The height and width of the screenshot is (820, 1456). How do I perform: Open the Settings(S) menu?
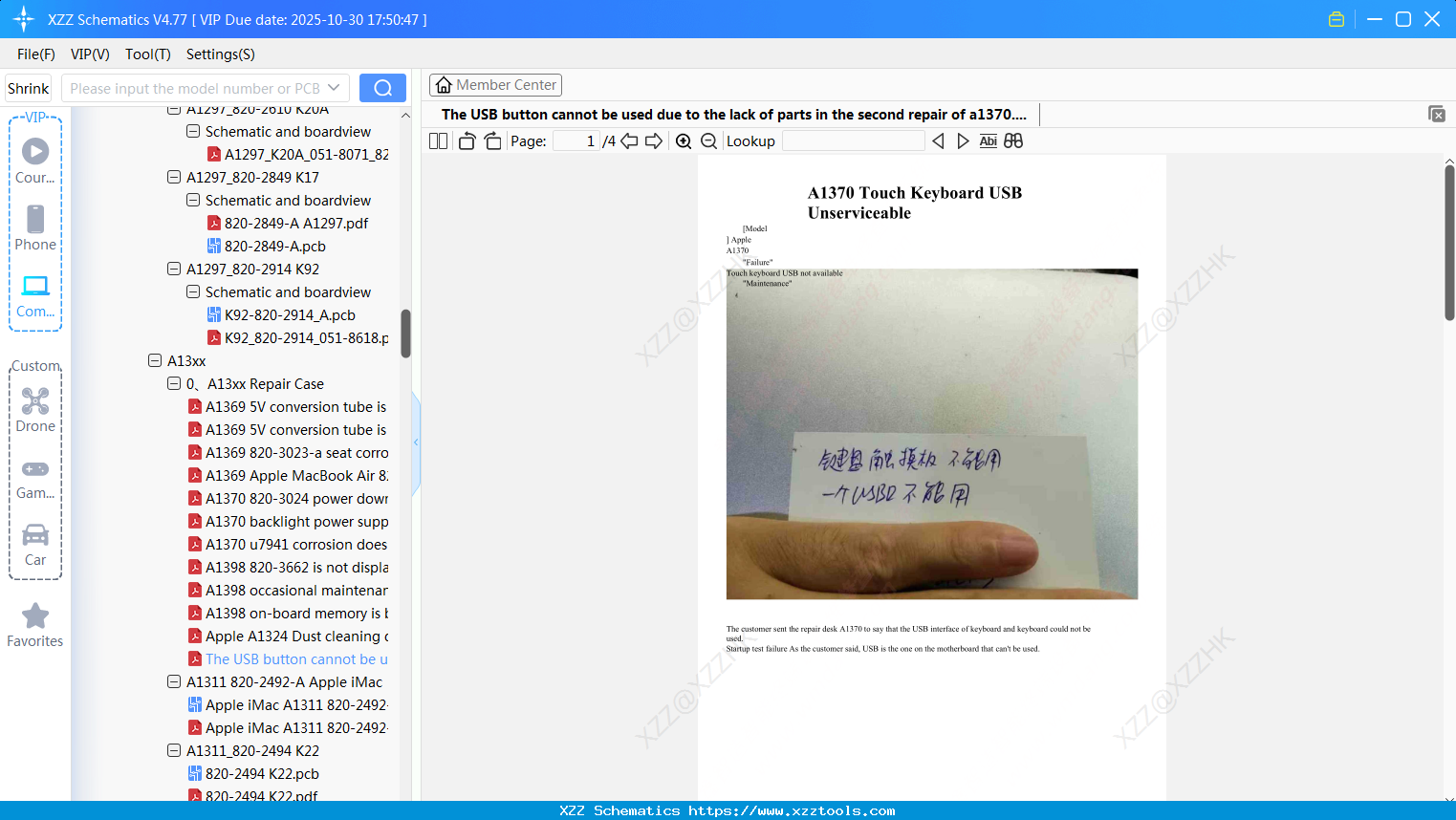point(221,54)
